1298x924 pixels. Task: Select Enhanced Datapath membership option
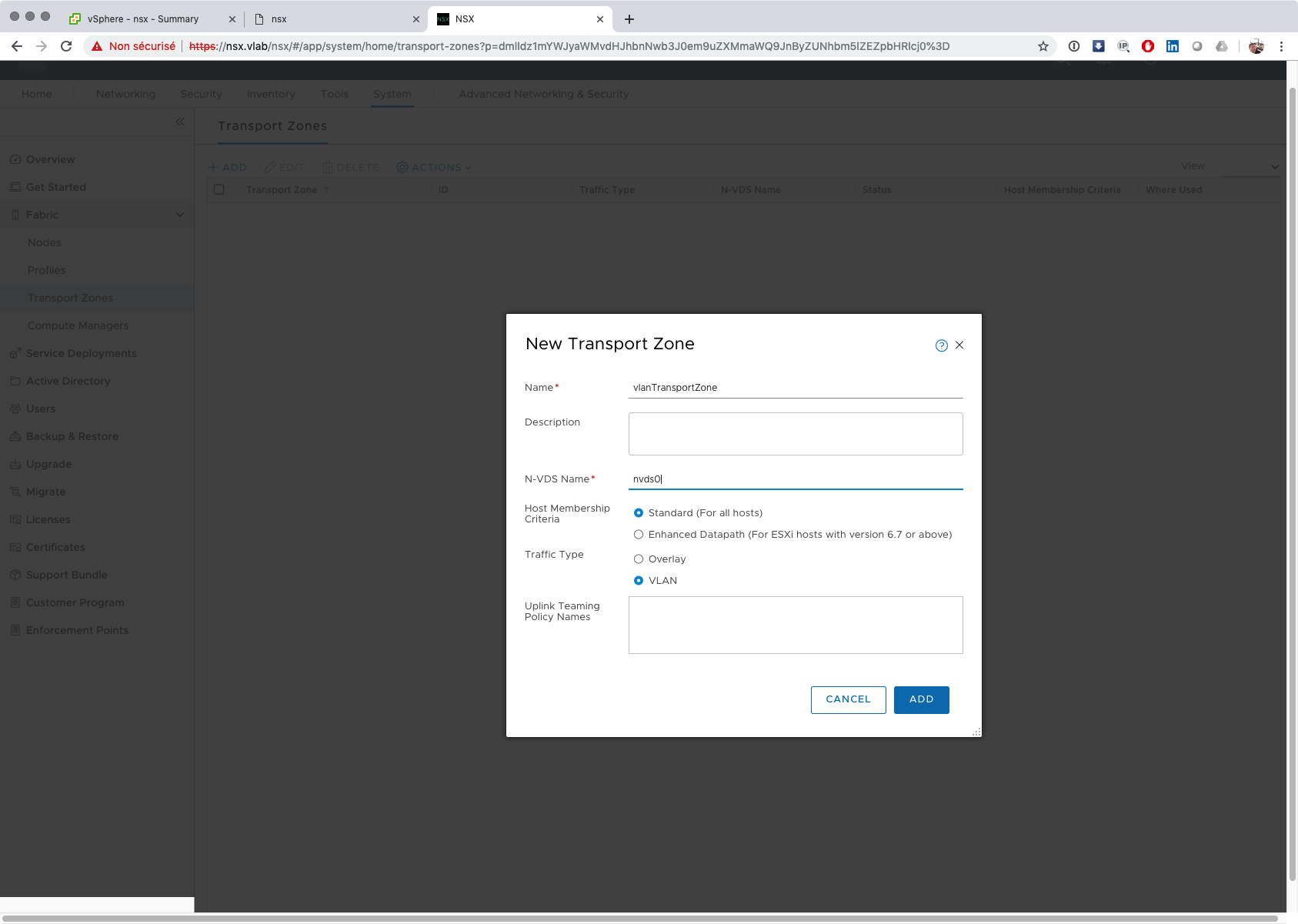(x=639, y=535)
